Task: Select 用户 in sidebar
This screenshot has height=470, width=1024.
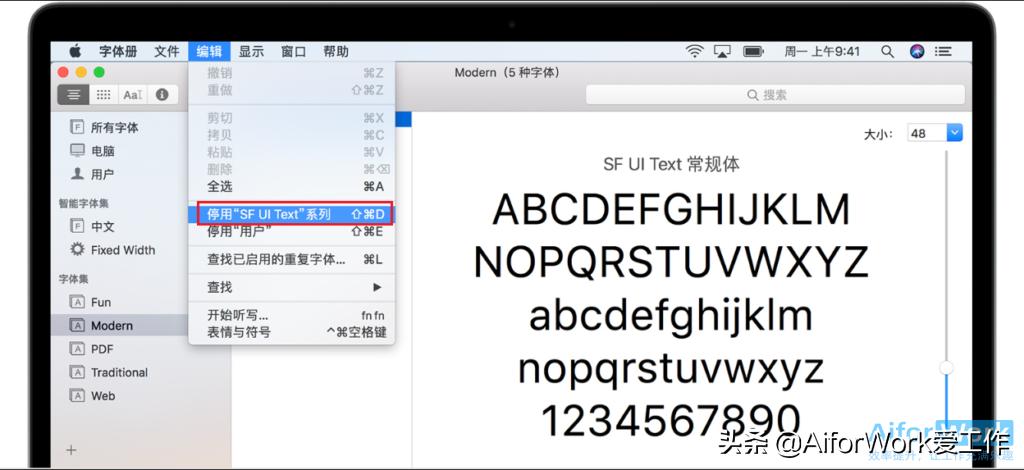Action: point(103,174)
